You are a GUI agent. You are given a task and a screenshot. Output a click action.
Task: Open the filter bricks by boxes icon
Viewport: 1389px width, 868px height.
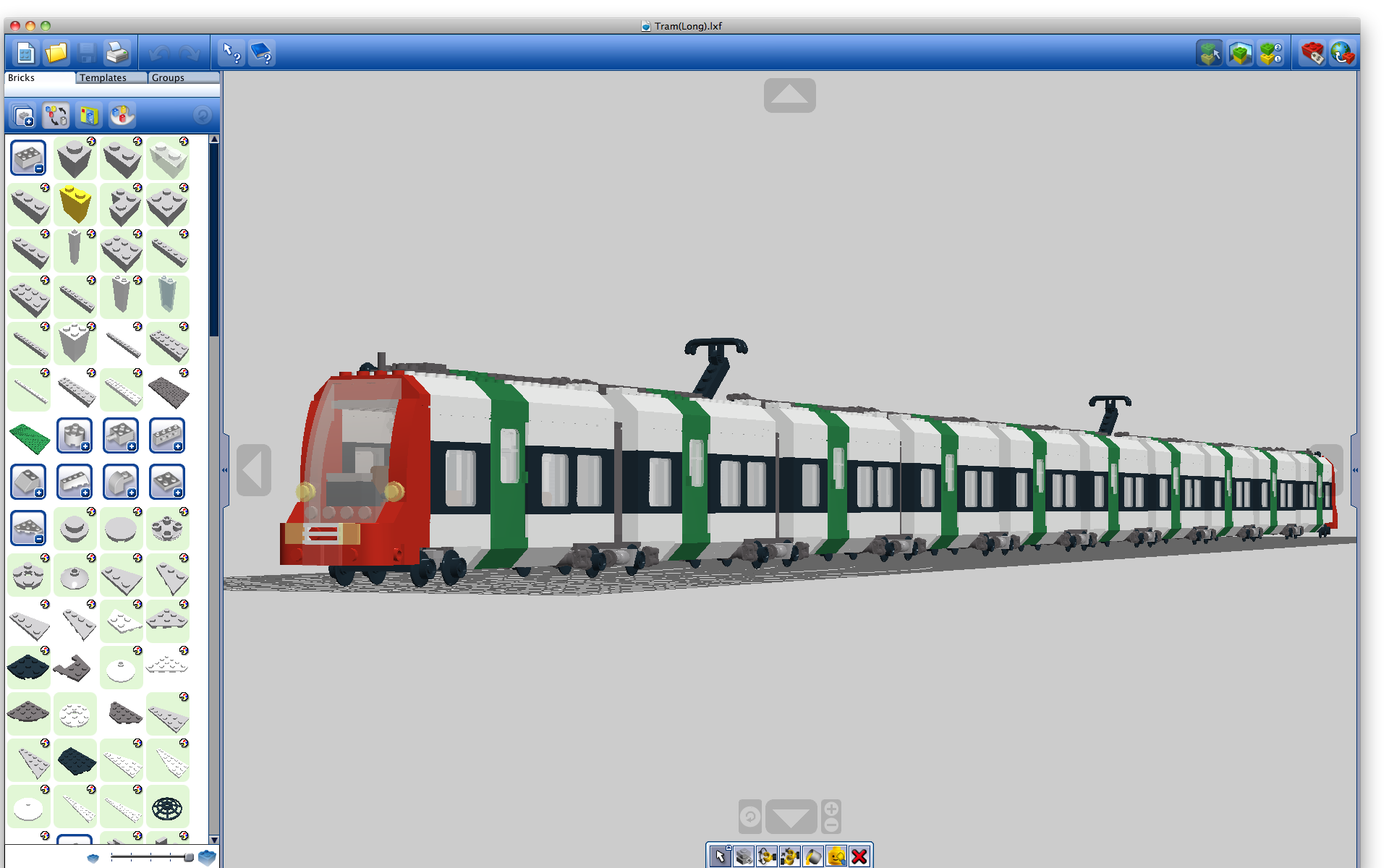click(89, 115)
